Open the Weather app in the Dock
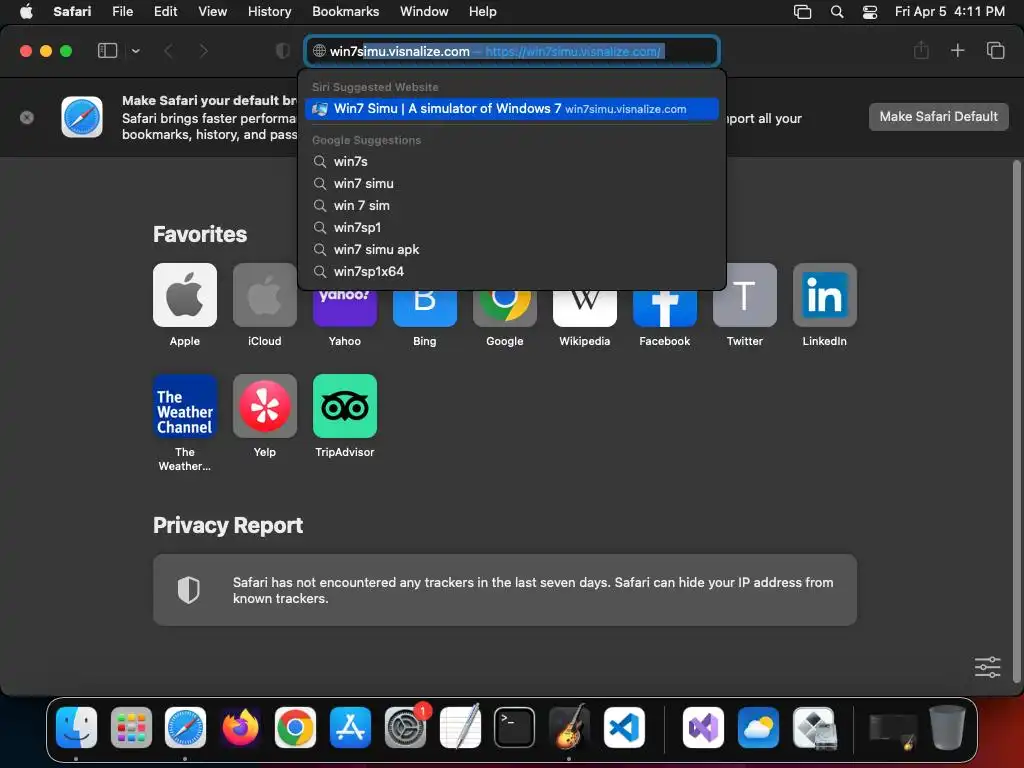This screenshot has width=1024, height=768. 758,727
